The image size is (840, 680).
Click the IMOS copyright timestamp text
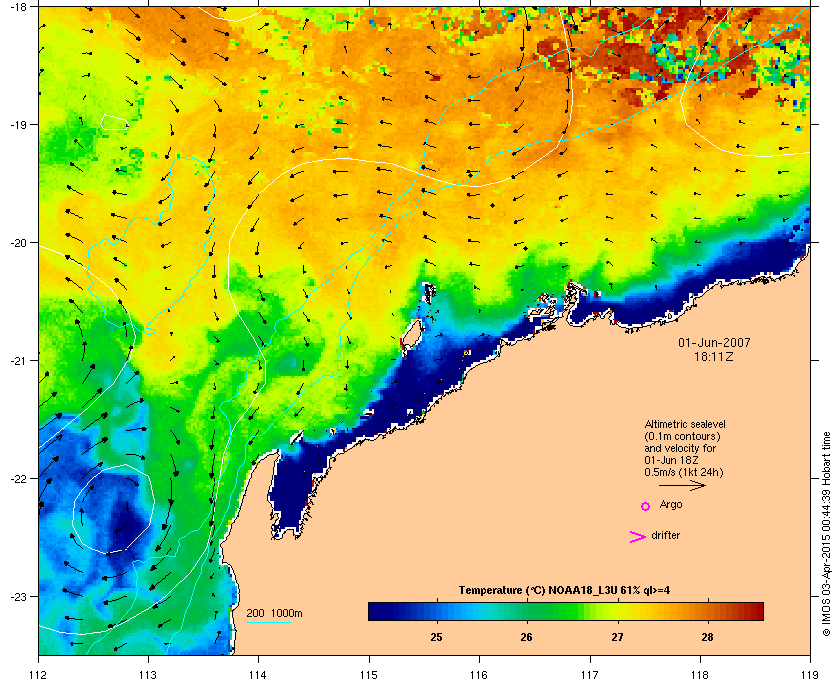827,535
